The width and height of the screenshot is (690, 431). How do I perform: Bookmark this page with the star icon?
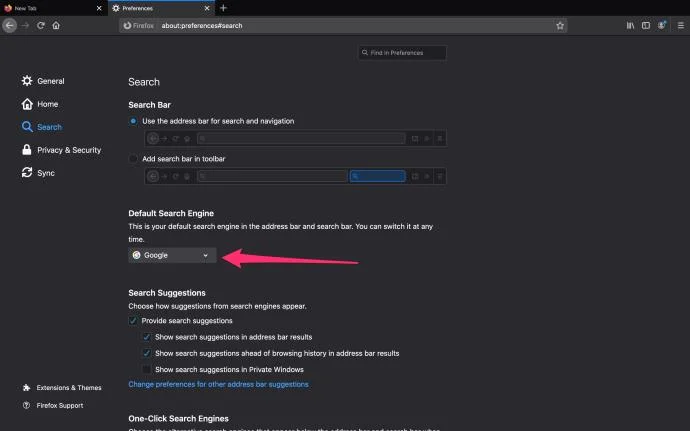[560, 26]
